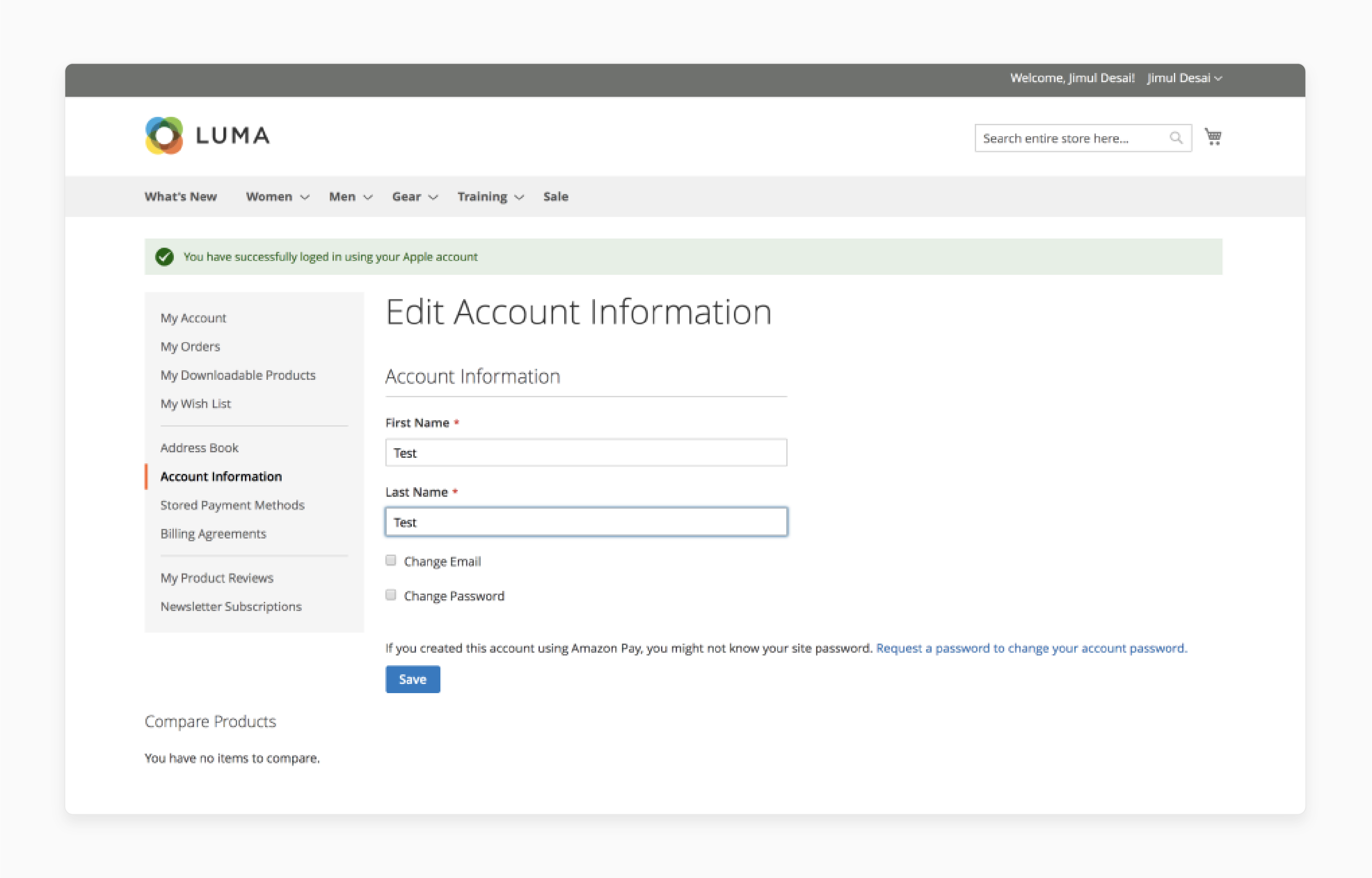Focus the First Name input field
This screenshot has width=1372, height=878.
point(586,453)
